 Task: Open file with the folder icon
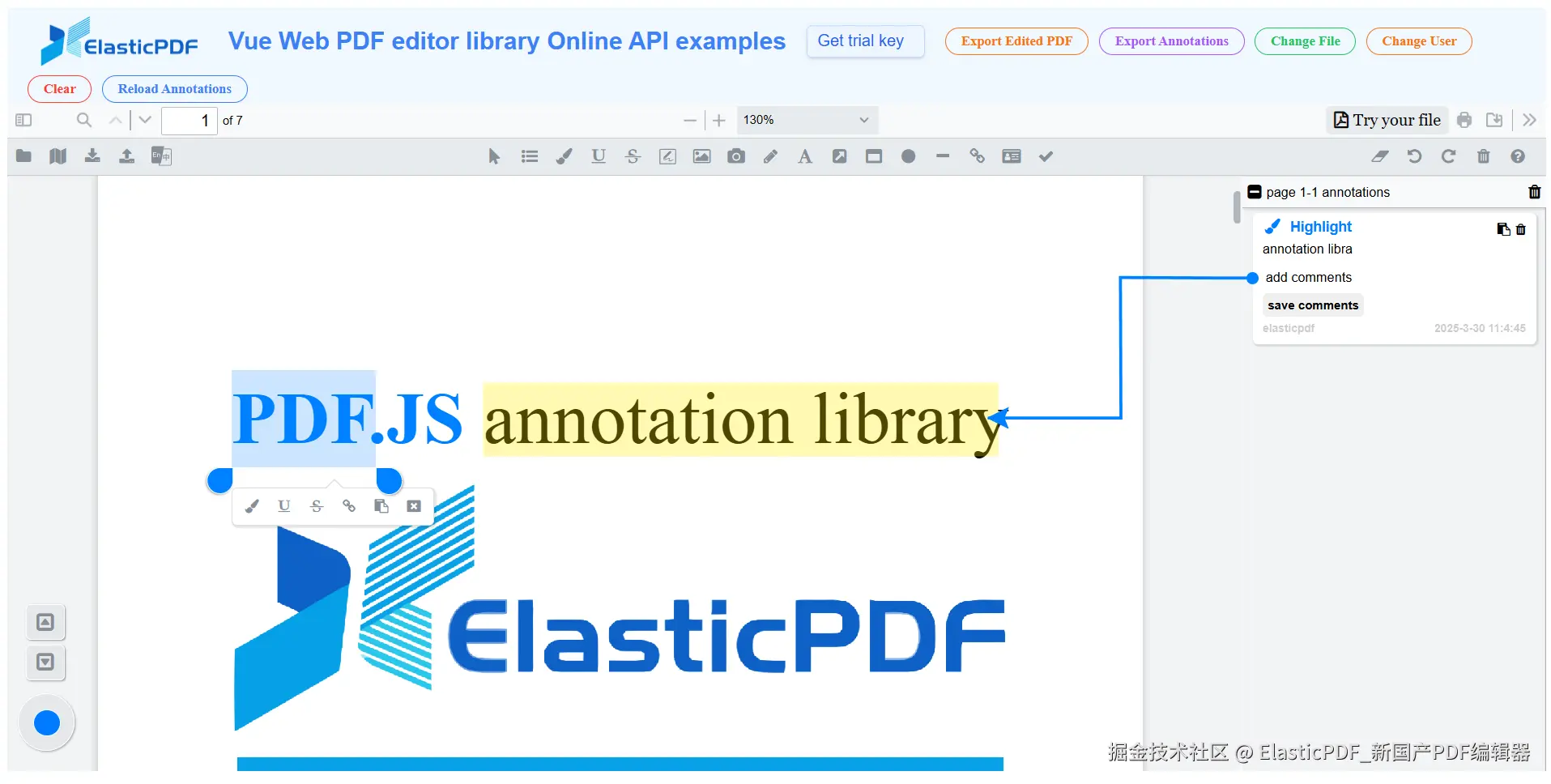coord(23,156)
